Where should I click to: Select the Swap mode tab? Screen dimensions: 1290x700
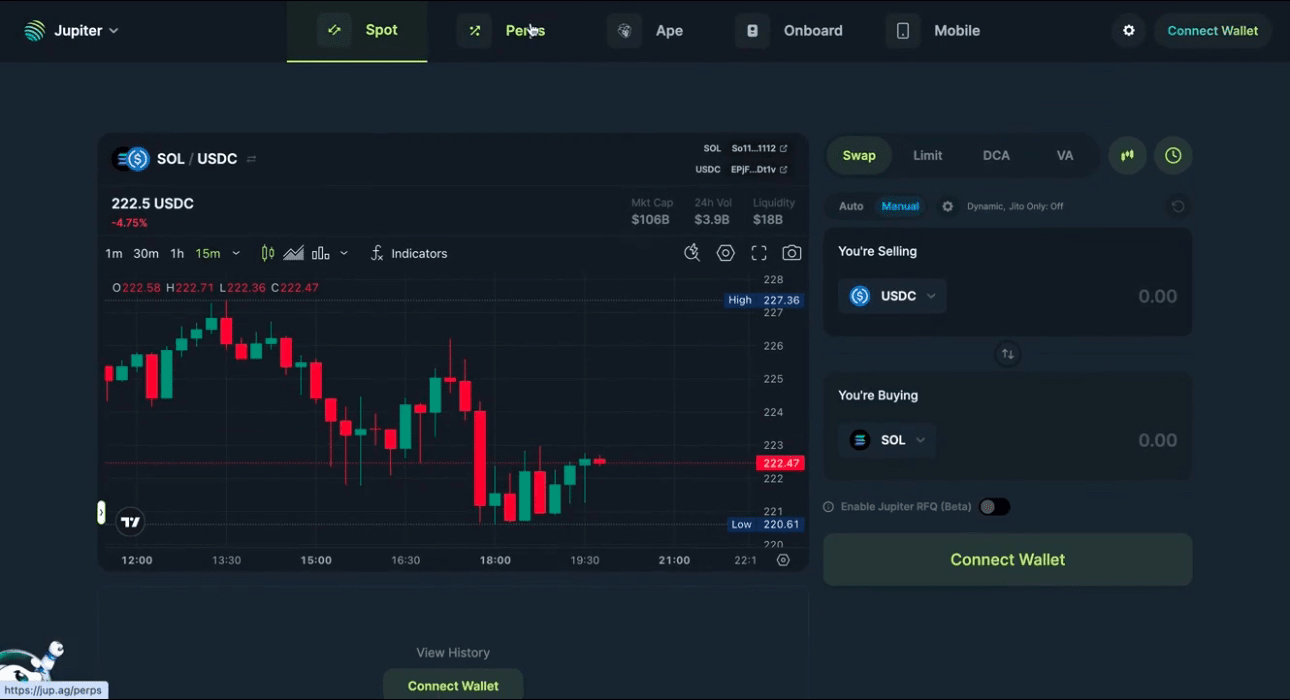click(859, 156)
